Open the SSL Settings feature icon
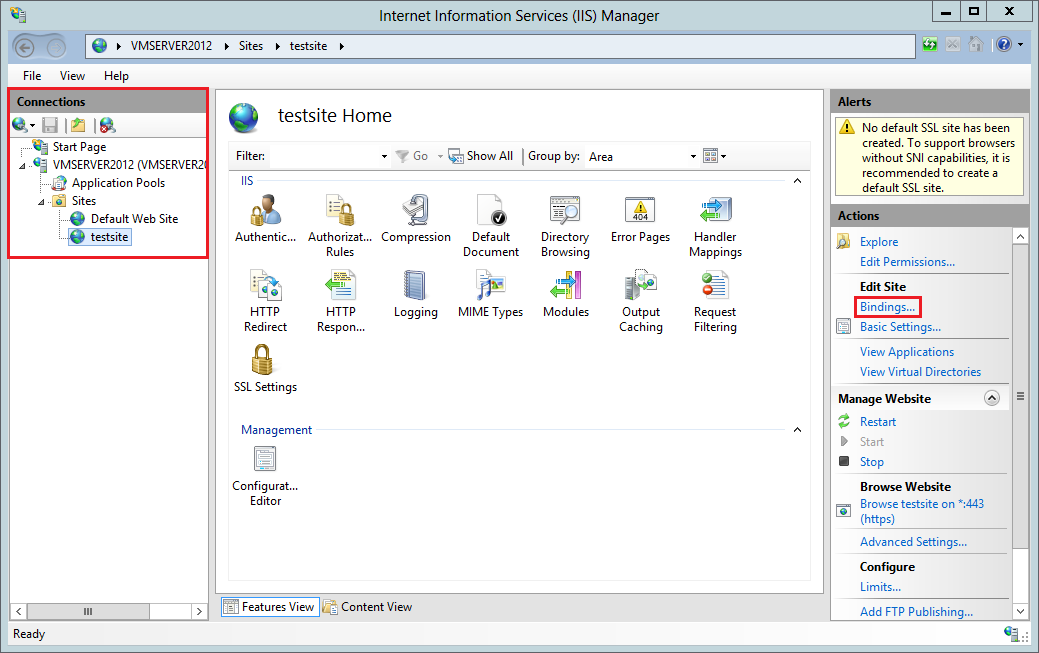 (x=264, y=361)
